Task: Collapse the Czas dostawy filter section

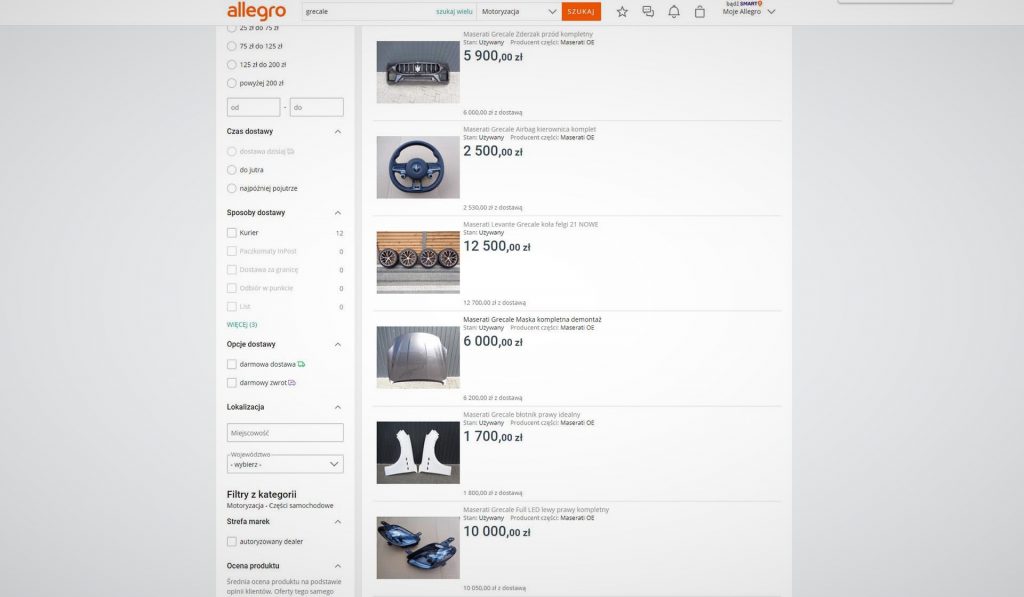Action: tap(337, 131)
